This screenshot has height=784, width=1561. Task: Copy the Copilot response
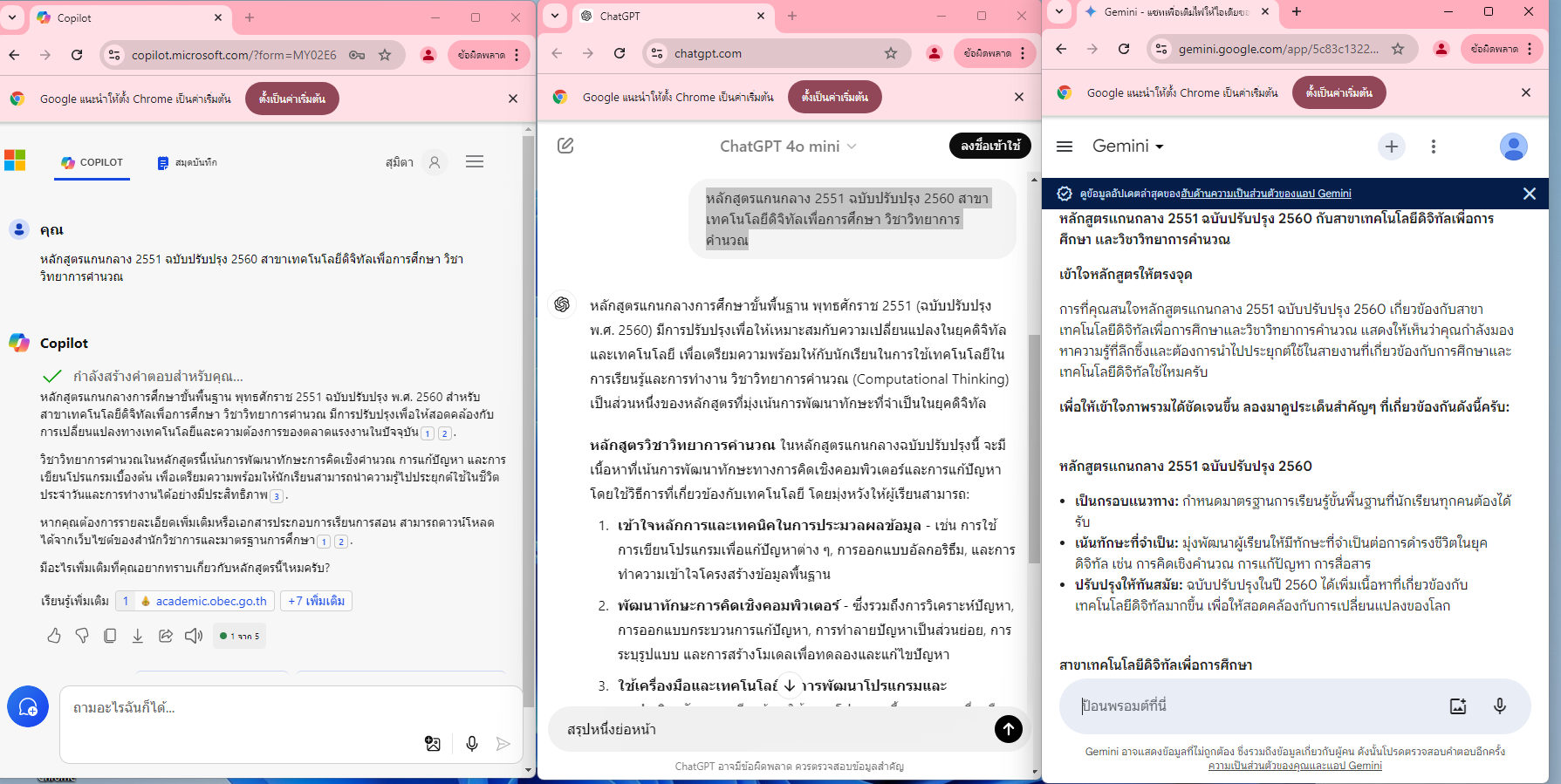tap(110, 636)
